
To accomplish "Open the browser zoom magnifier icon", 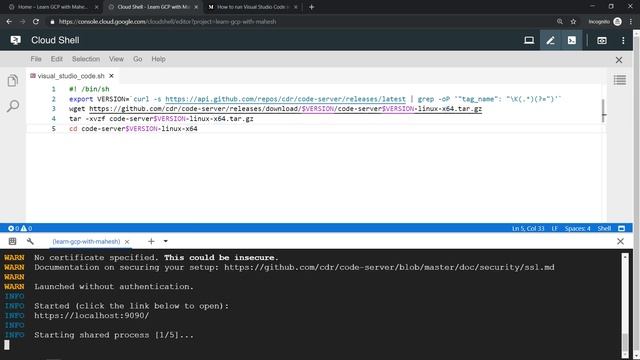I will tap(560, 22).
